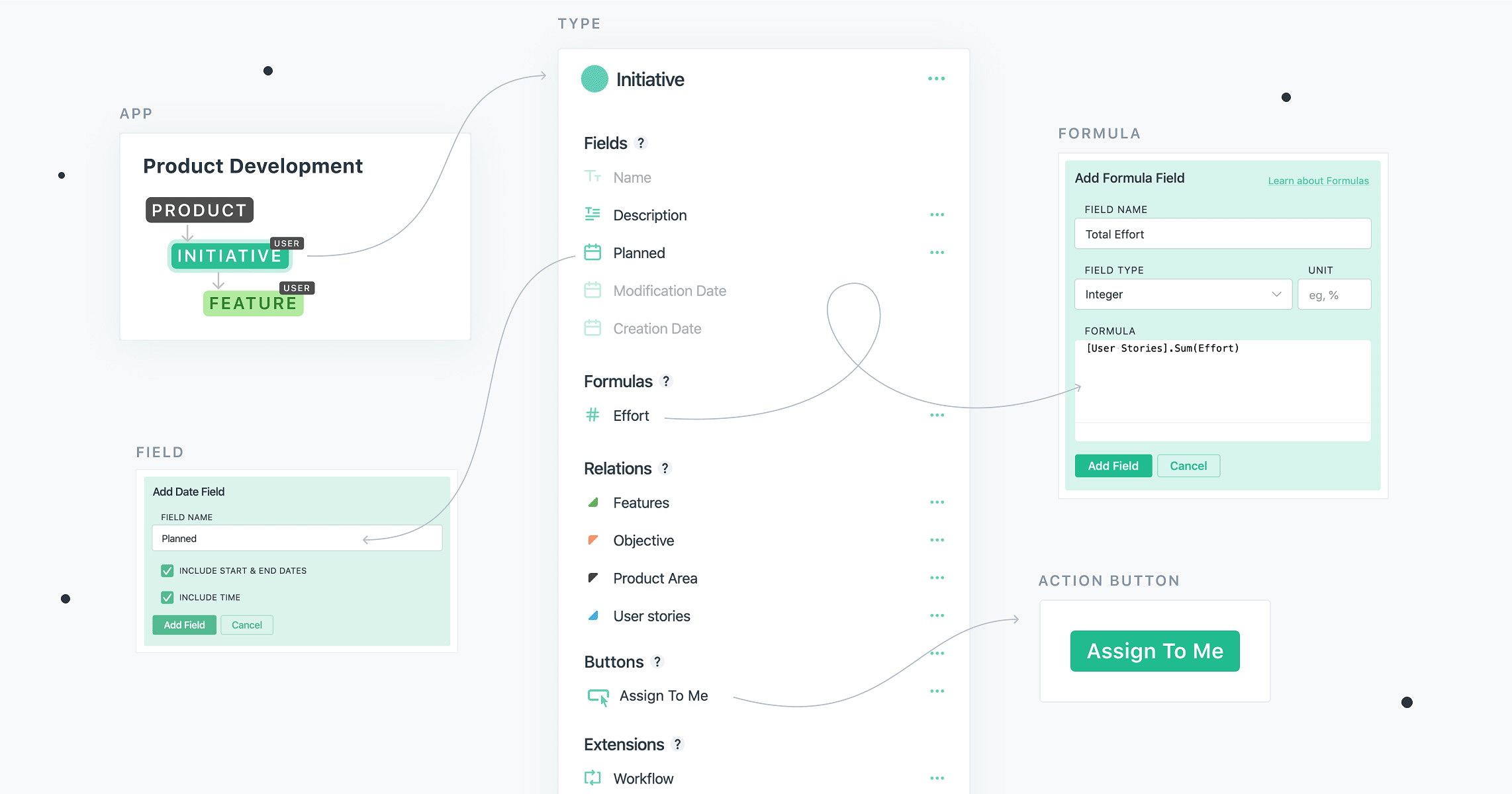Click the Initiative green color circle
The width and height of the screenshot is (1512, 794).
point(594,79)
